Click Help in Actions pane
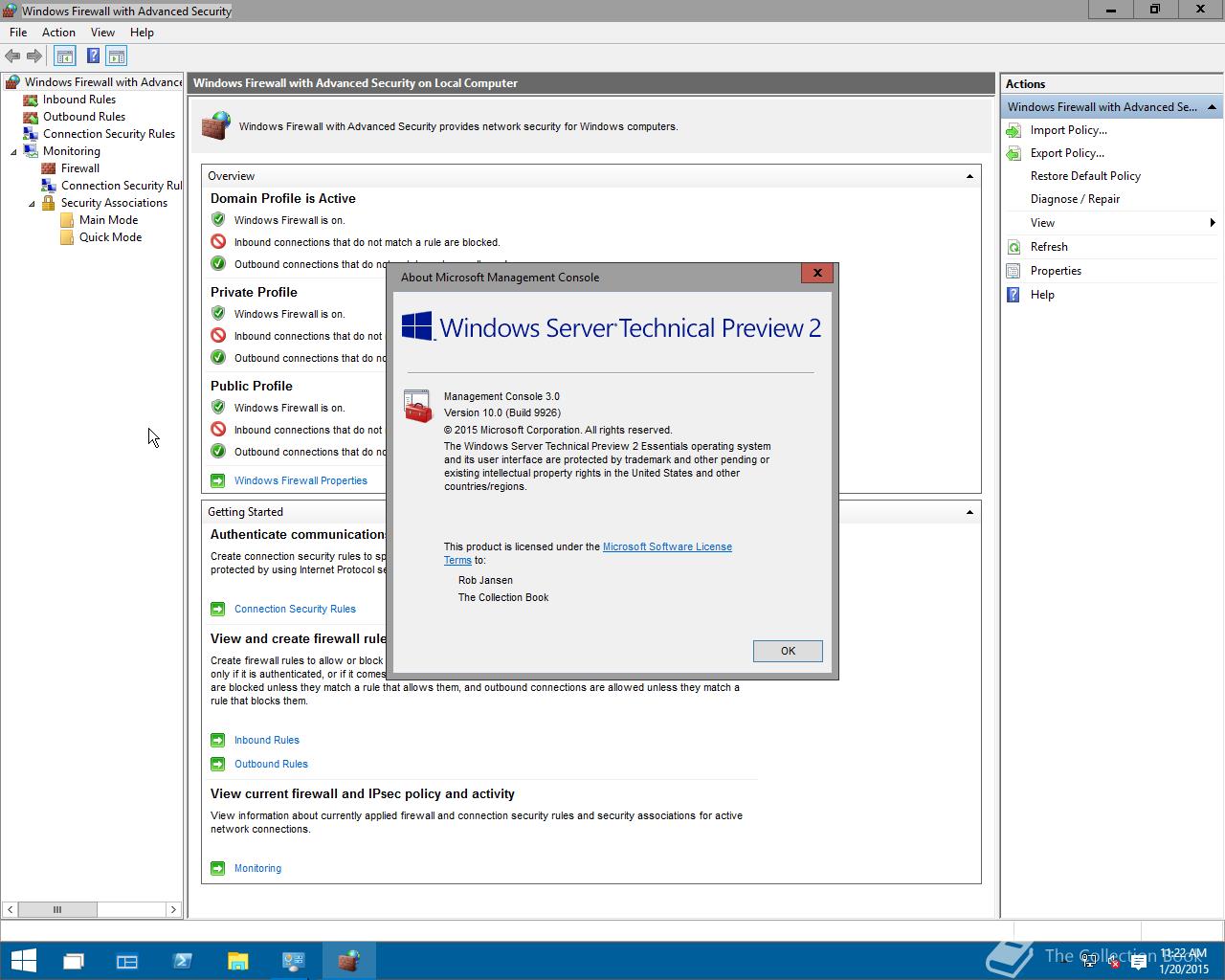This screenshot has height=980, width=1225. tap(1042, 295)
